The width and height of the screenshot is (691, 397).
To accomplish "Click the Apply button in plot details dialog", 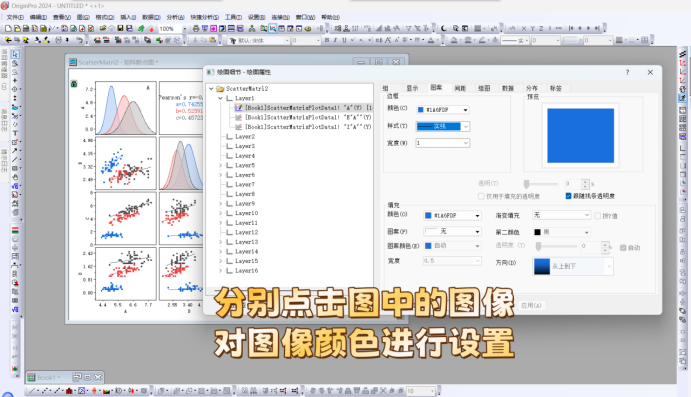I will click(x=531, y=305).
